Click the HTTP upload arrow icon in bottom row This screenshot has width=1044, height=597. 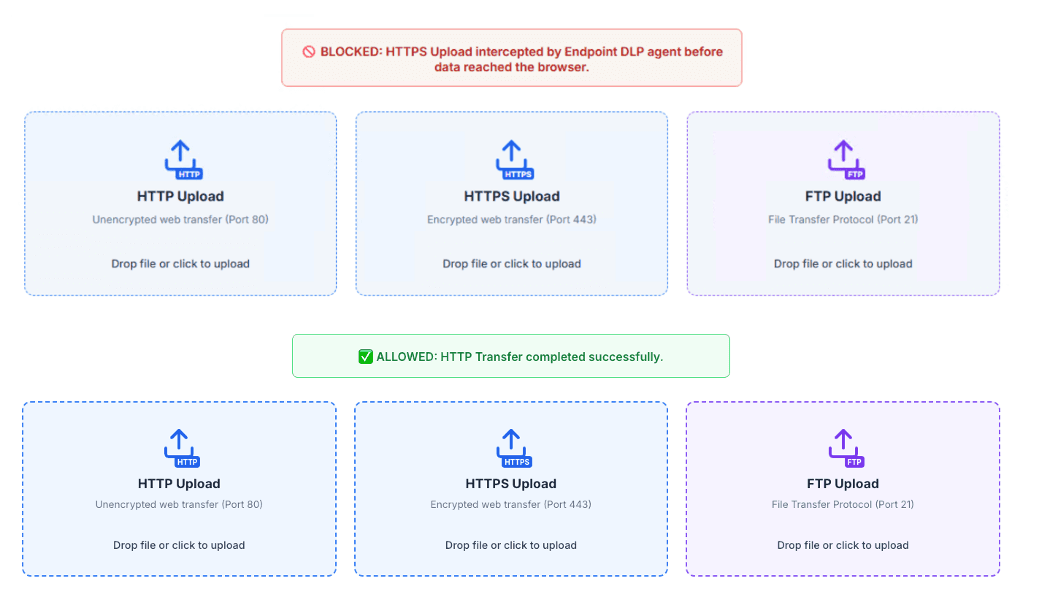click(x=181, y=445)
